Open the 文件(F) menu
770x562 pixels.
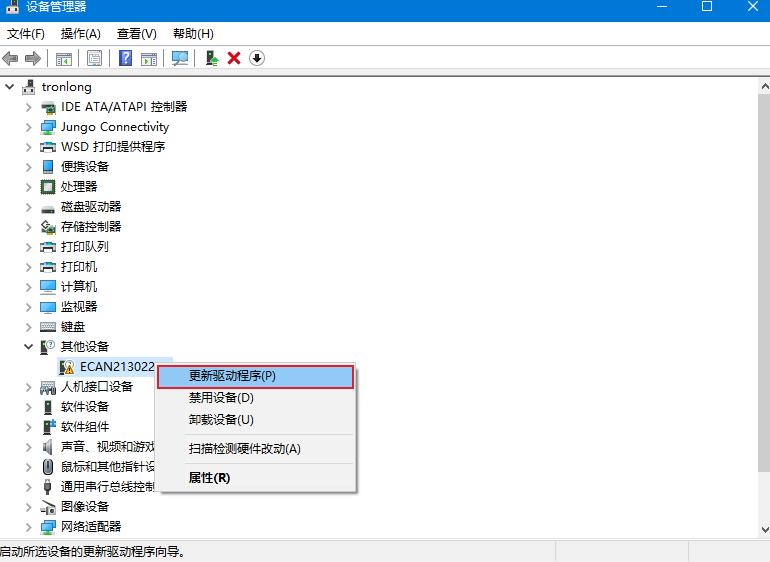pyautogui.click(x=26, y=34)
